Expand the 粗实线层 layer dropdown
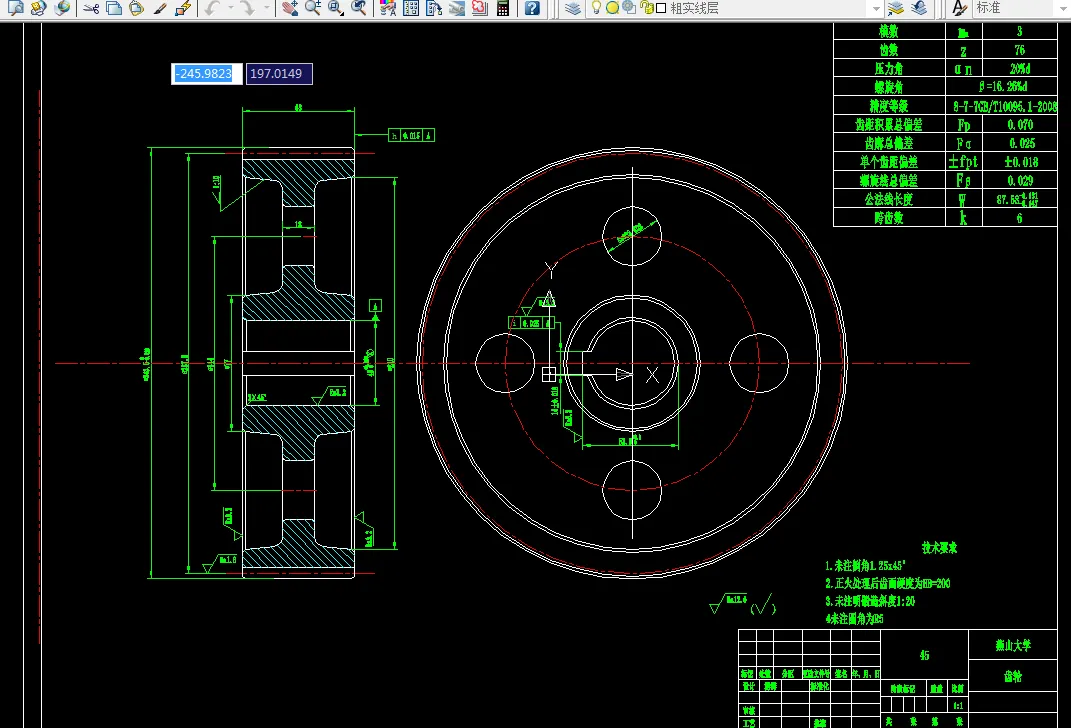1071x728 pixels. pos(876,9)
